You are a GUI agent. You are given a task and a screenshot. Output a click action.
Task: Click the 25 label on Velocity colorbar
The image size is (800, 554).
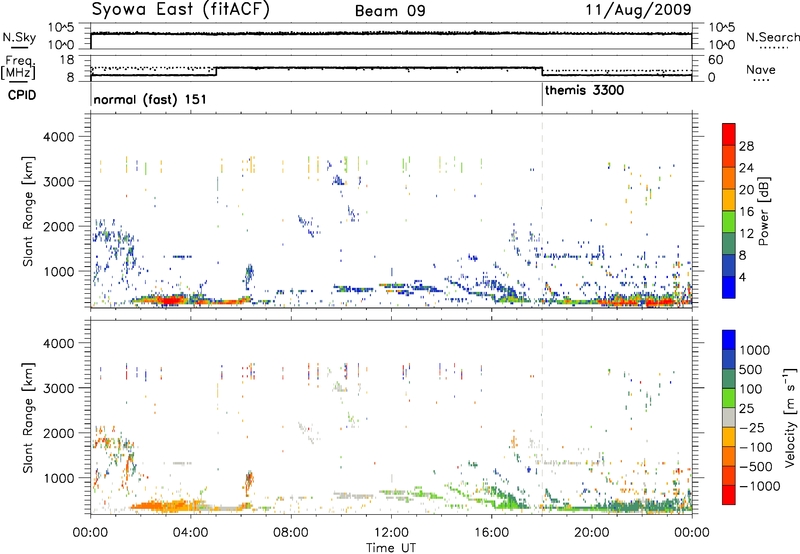click(x=747, y=409)
